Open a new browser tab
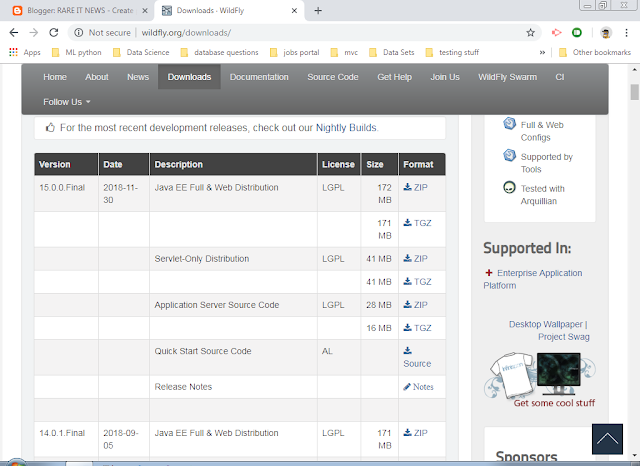Viewport: 640px width, 466px height. 318,11
